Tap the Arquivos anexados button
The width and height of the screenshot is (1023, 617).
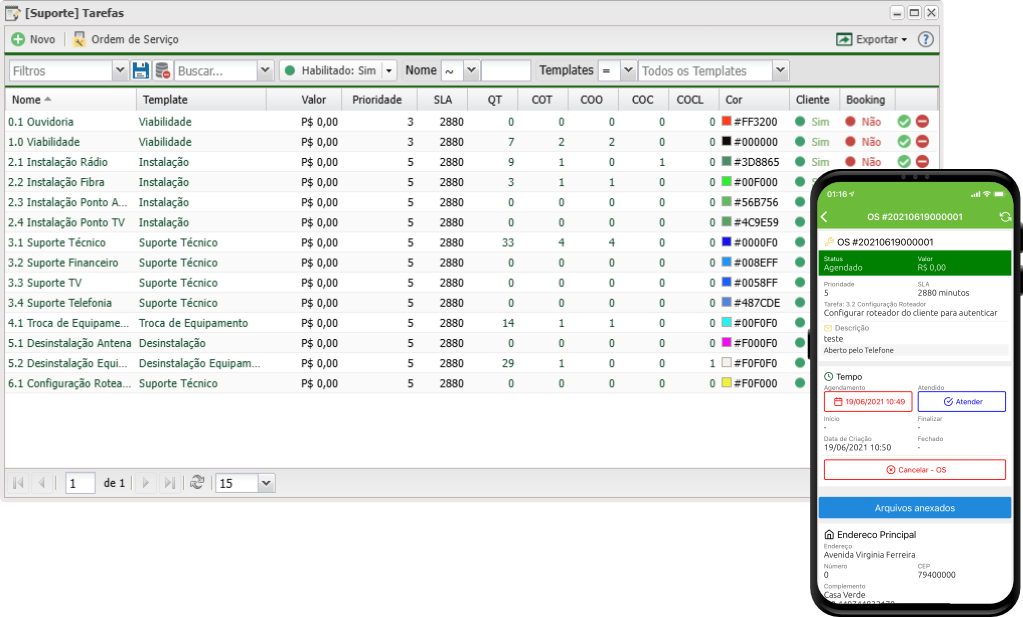pos(914,508)
